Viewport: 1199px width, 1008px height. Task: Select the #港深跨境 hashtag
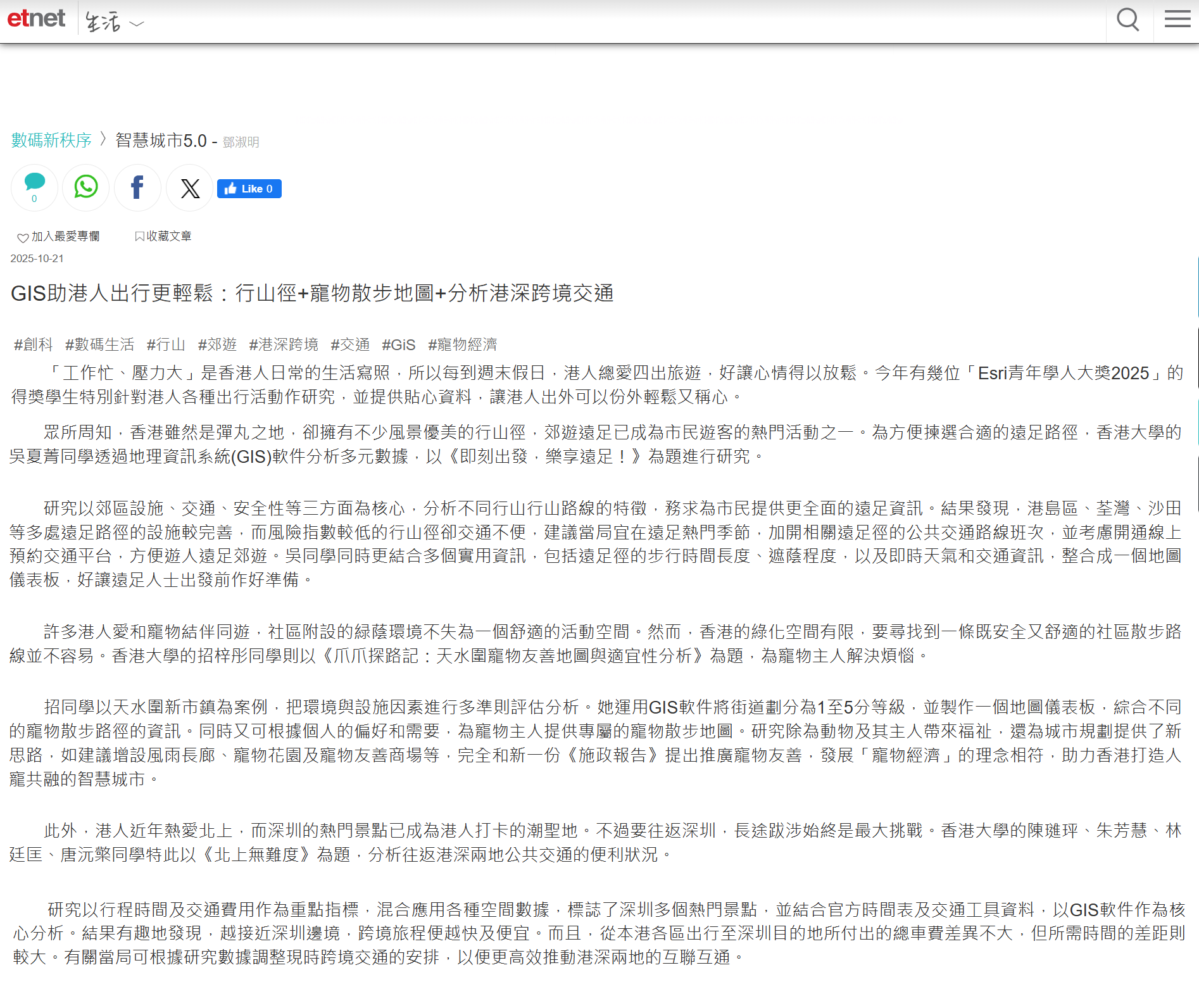[283, 344]
